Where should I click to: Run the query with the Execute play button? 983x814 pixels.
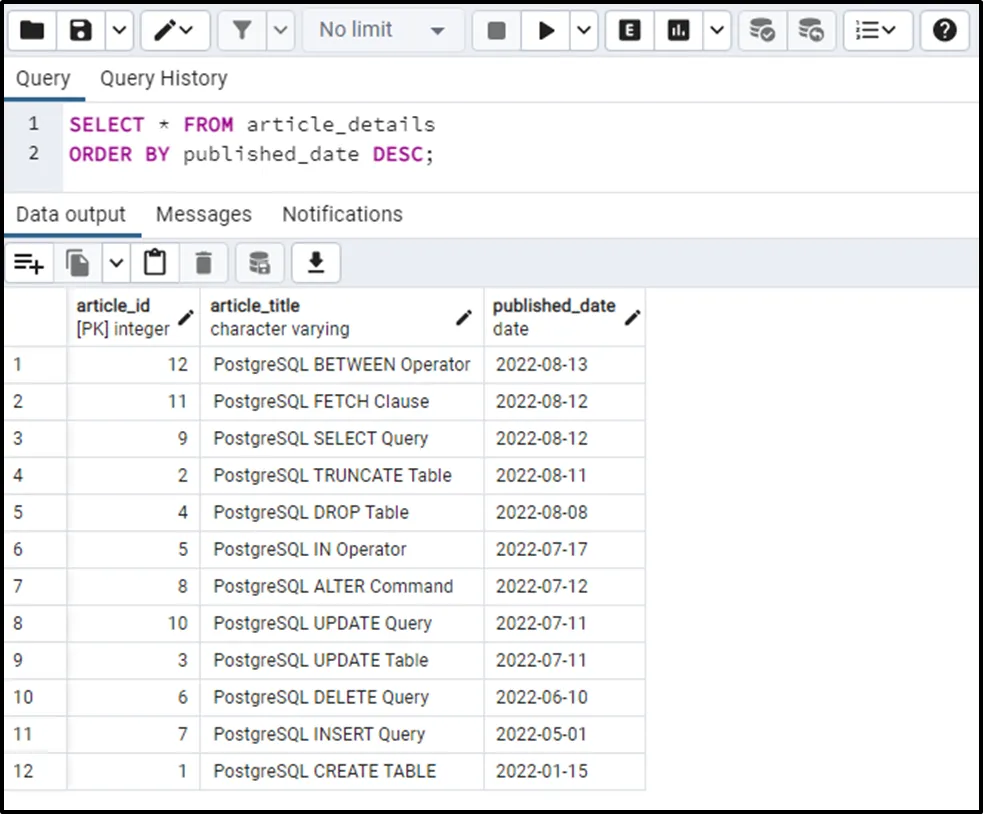[x=546, y=31]
